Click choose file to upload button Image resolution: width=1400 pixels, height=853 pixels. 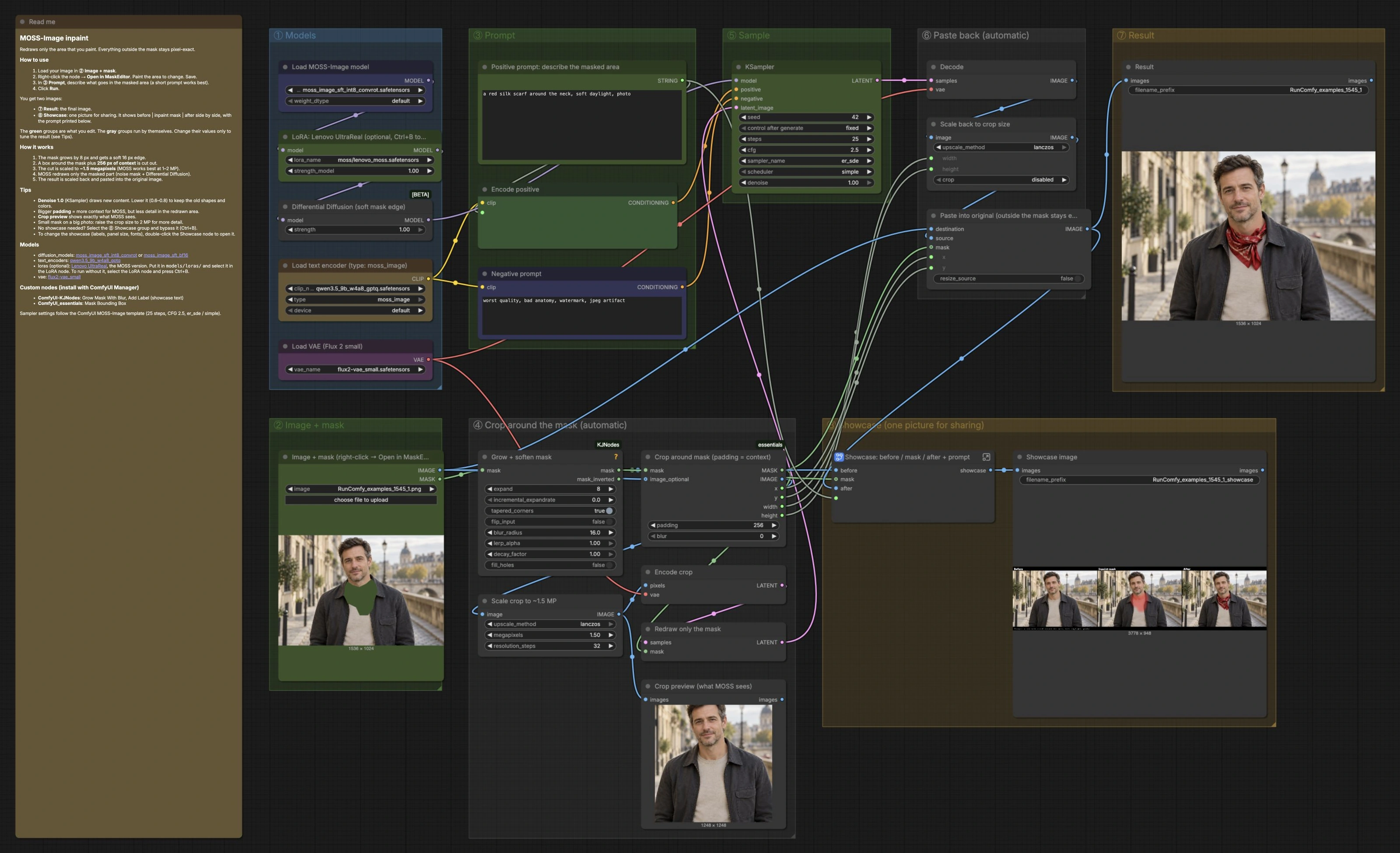[x=361, y=500]
